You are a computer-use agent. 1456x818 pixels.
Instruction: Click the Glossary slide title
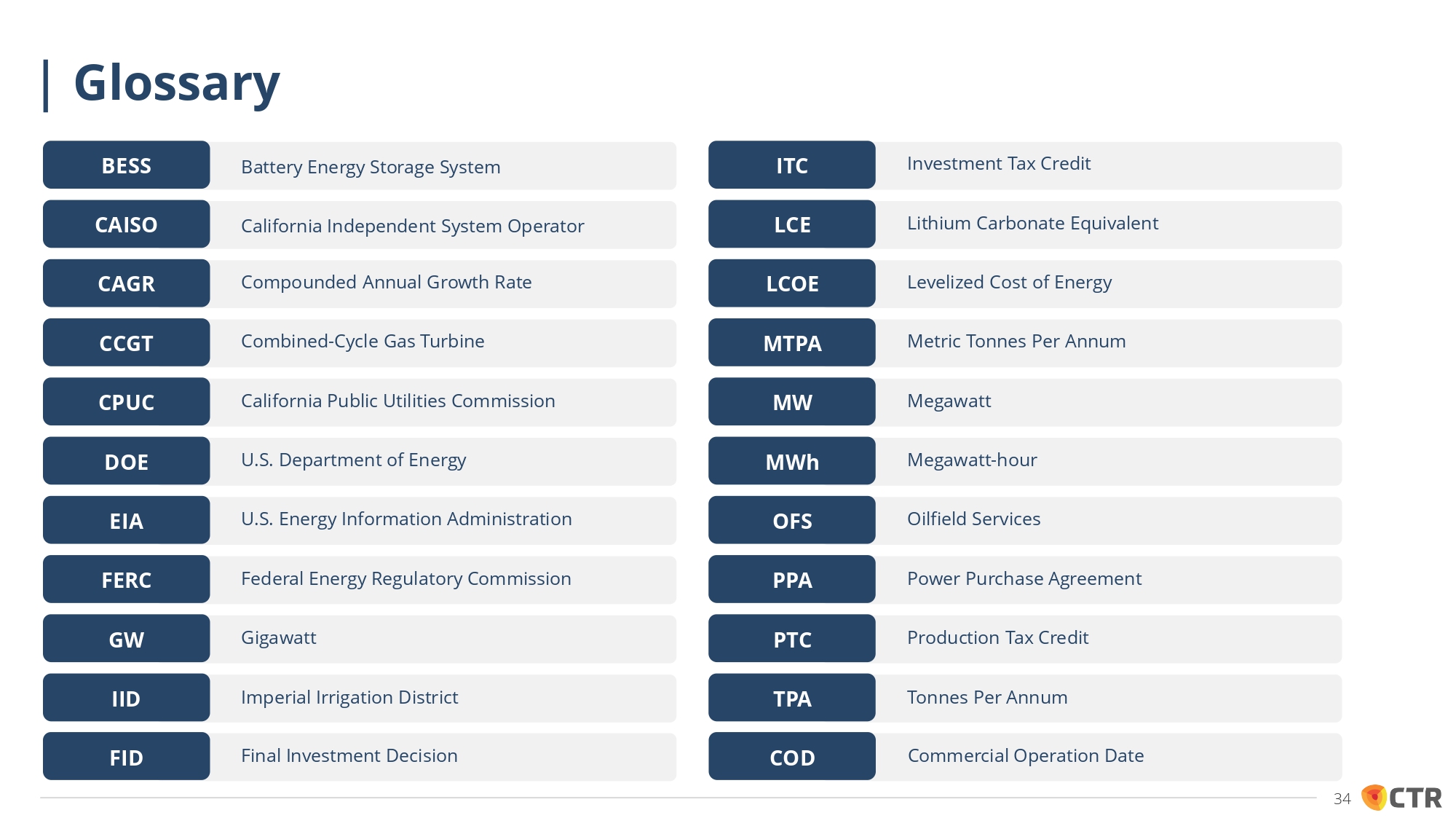click(x=177, y=84)
